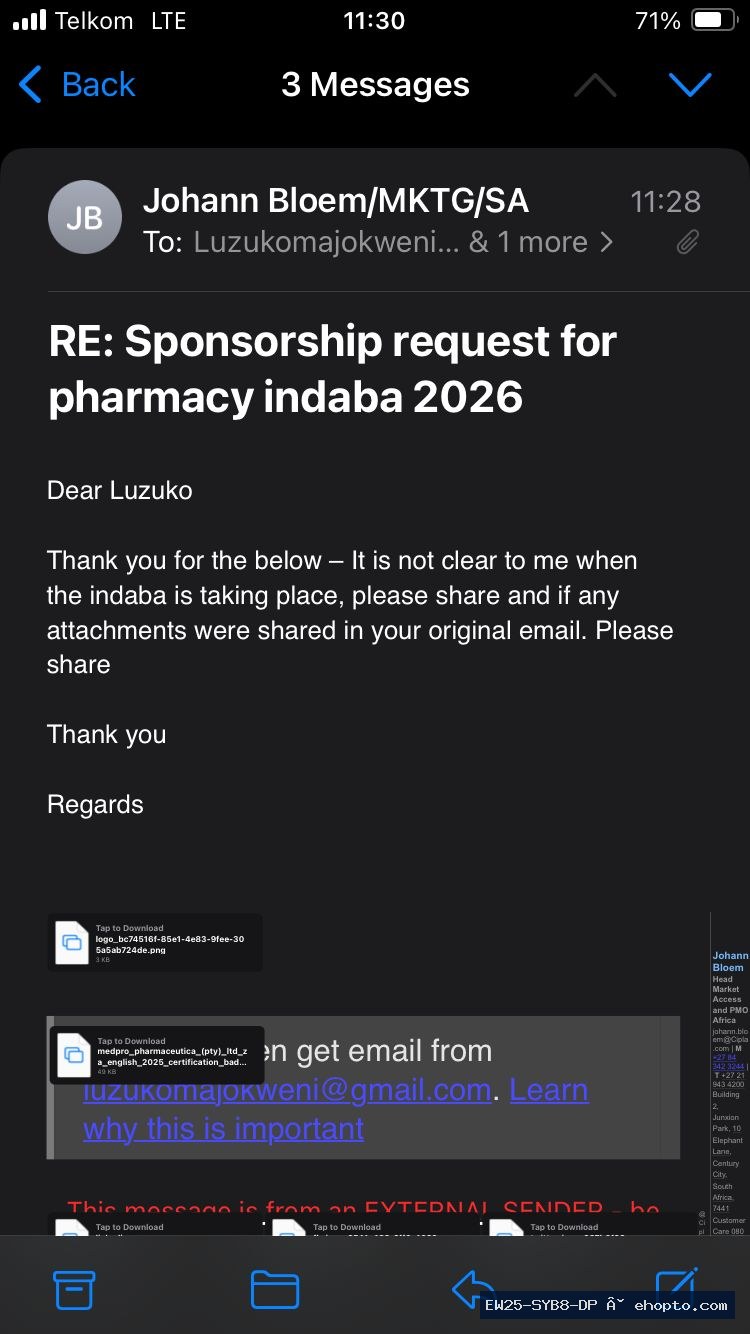Tap the 3 Messages thread title
Screen dimensions: 750x1334
tap(375, 85)
